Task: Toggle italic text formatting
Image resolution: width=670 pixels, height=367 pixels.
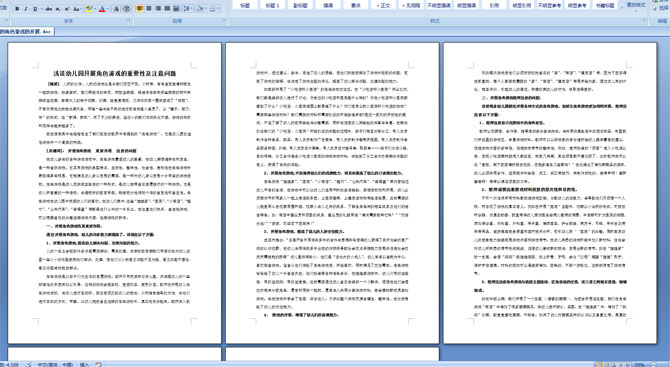Action: (x=26, y=9)
